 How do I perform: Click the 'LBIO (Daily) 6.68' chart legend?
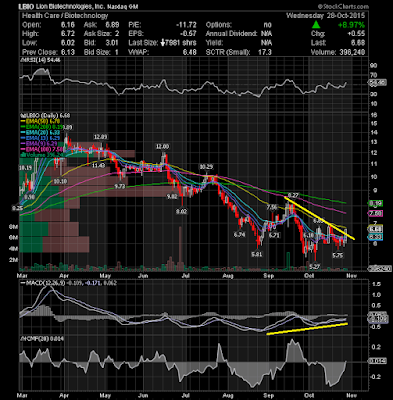[45, 115]
